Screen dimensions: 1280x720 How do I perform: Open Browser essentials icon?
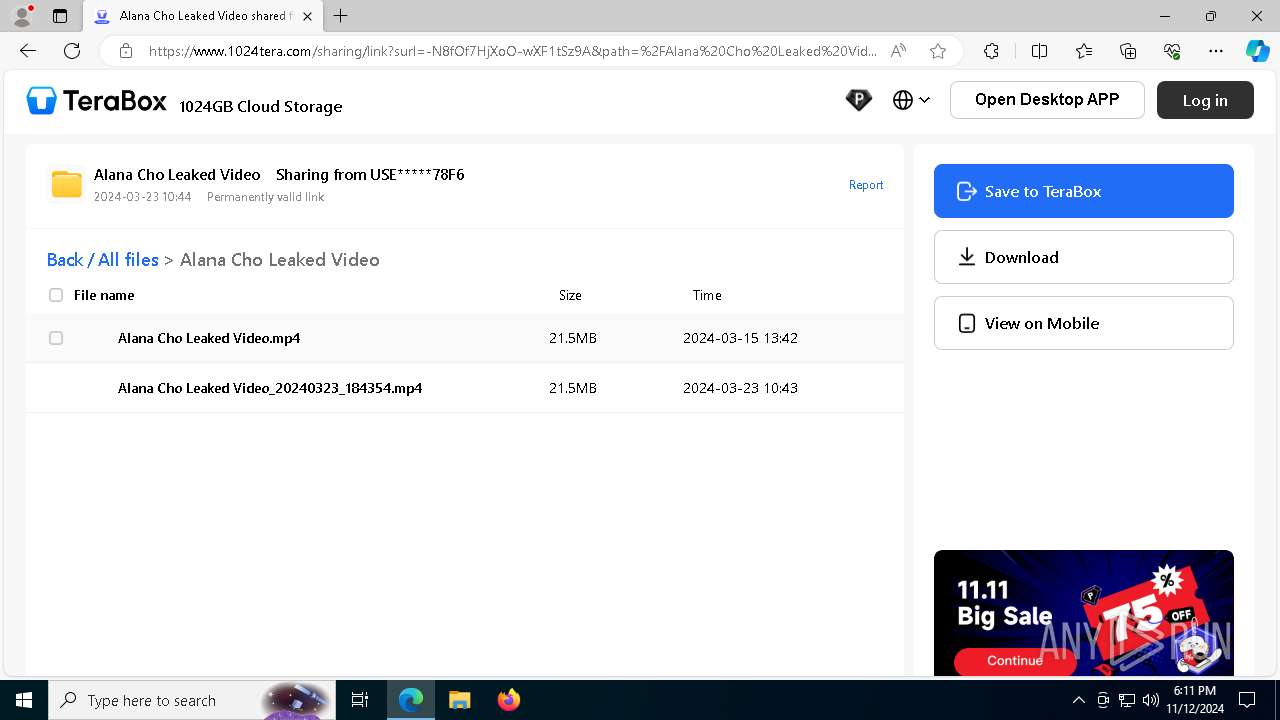[1172, 51]
